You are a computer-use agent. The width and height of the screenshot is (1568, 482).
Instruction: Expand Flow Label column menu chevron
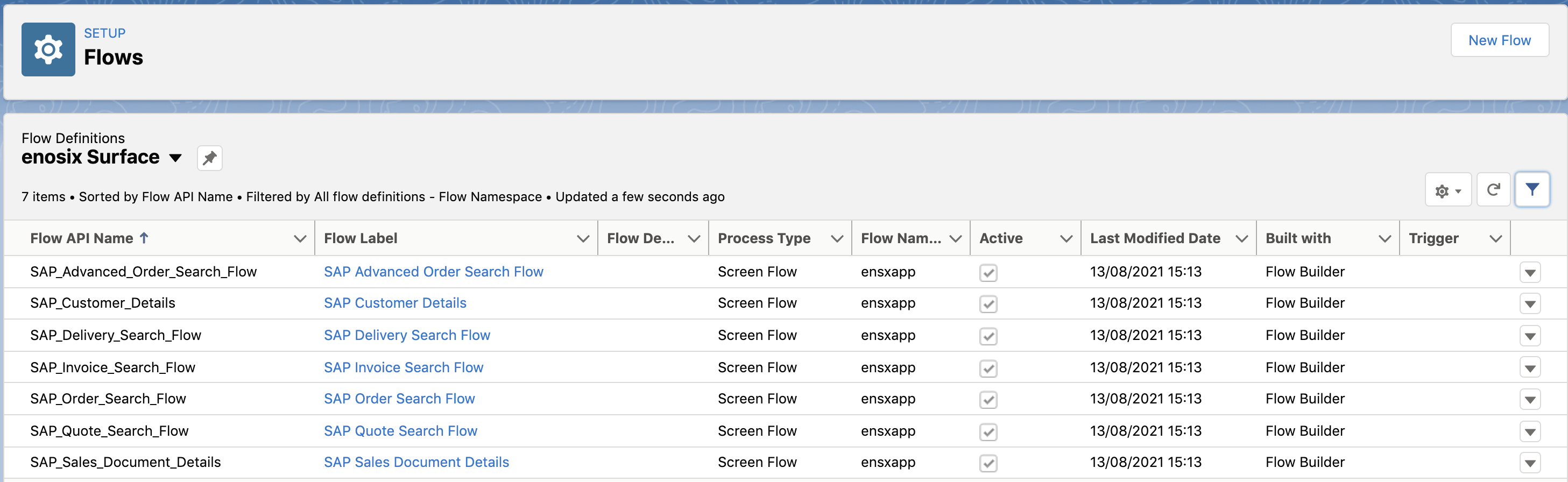click(583, 238)
